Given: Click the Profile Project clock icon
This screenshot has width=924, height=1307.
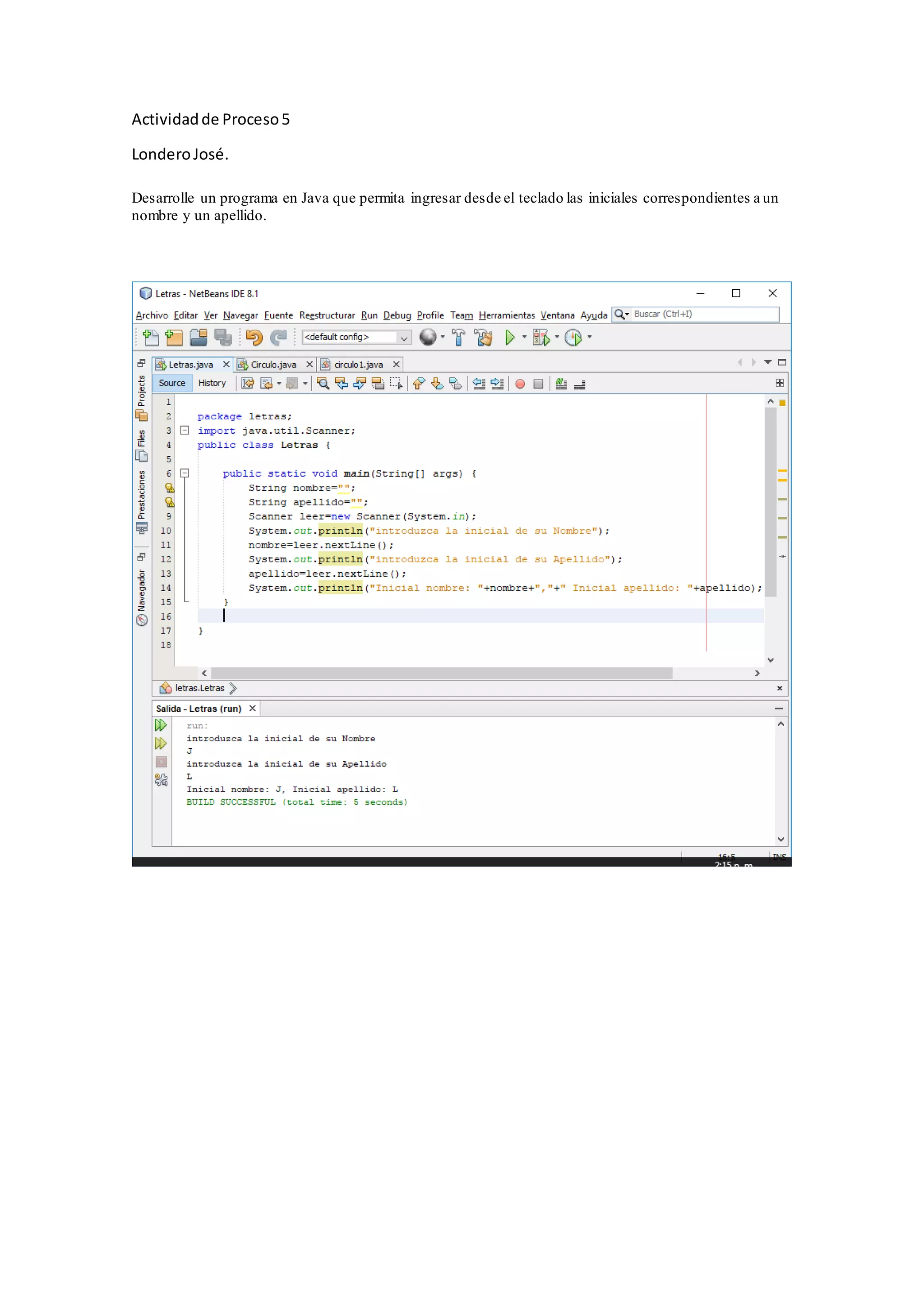Looking at the screenshot, I should coord(573,338).
